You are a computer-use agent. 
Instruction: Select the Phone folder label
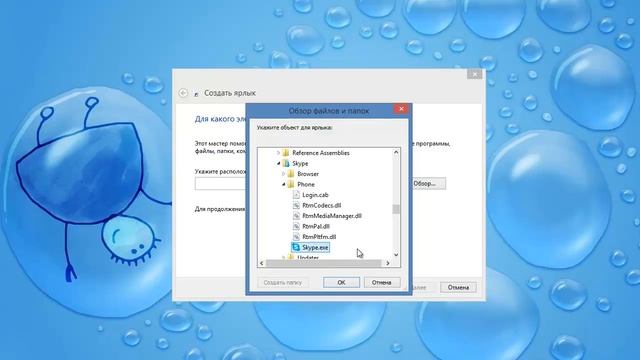(x=306, y=184)
